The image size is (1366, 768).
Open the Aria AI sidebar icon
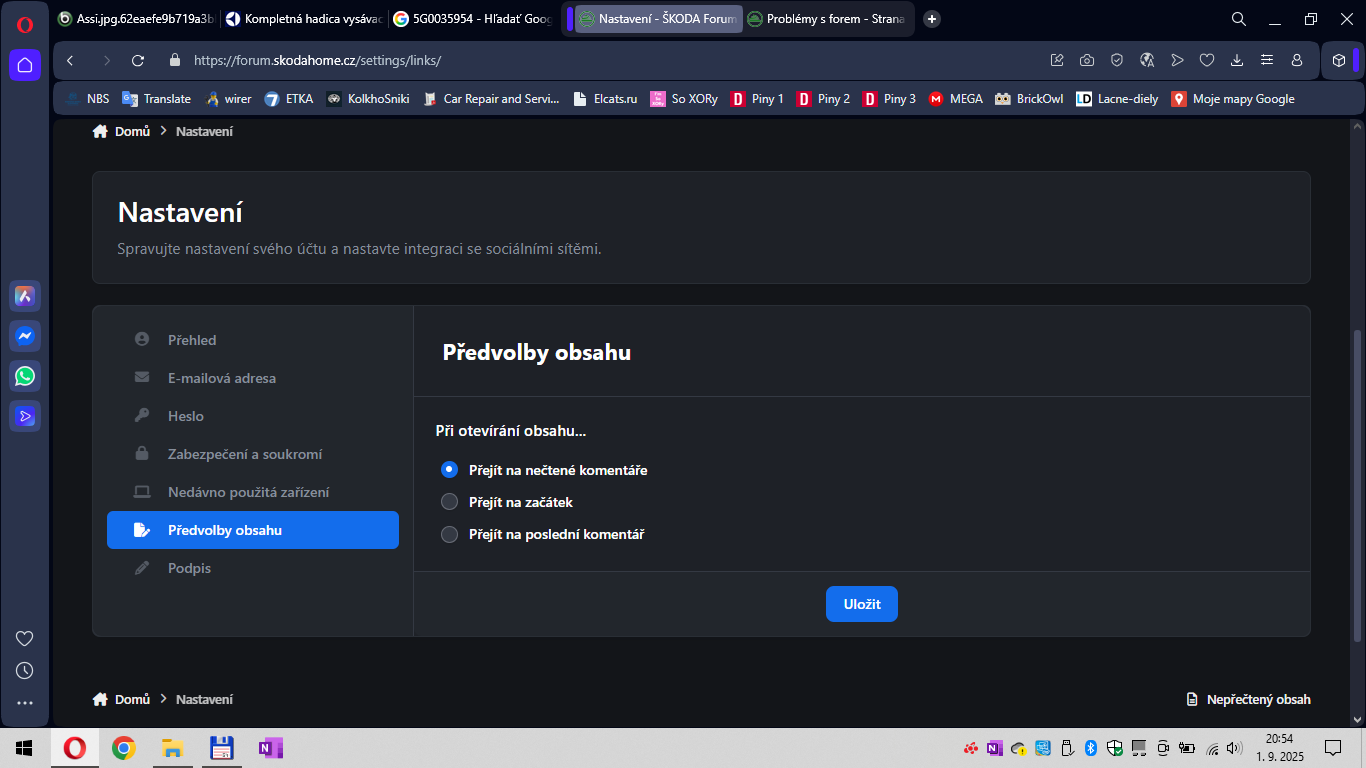25,296
